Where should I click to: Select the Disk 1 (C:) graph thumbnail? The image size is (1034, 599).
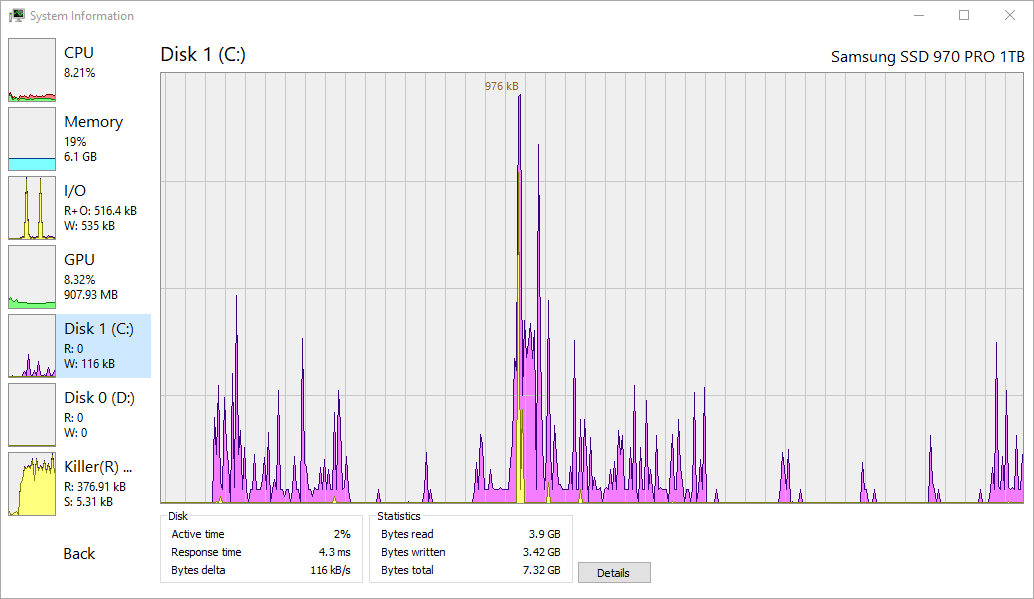(x=31, y=347)
